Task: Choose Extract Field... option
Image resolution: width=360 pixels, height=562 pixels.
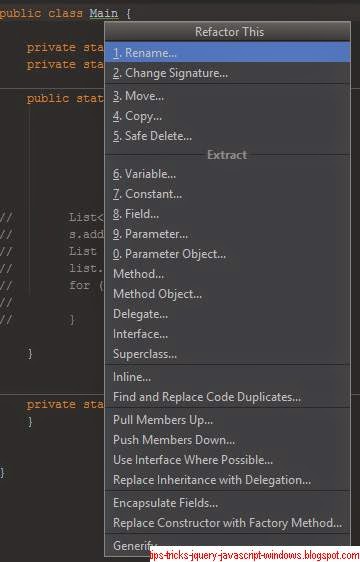Action: [227, 214]
